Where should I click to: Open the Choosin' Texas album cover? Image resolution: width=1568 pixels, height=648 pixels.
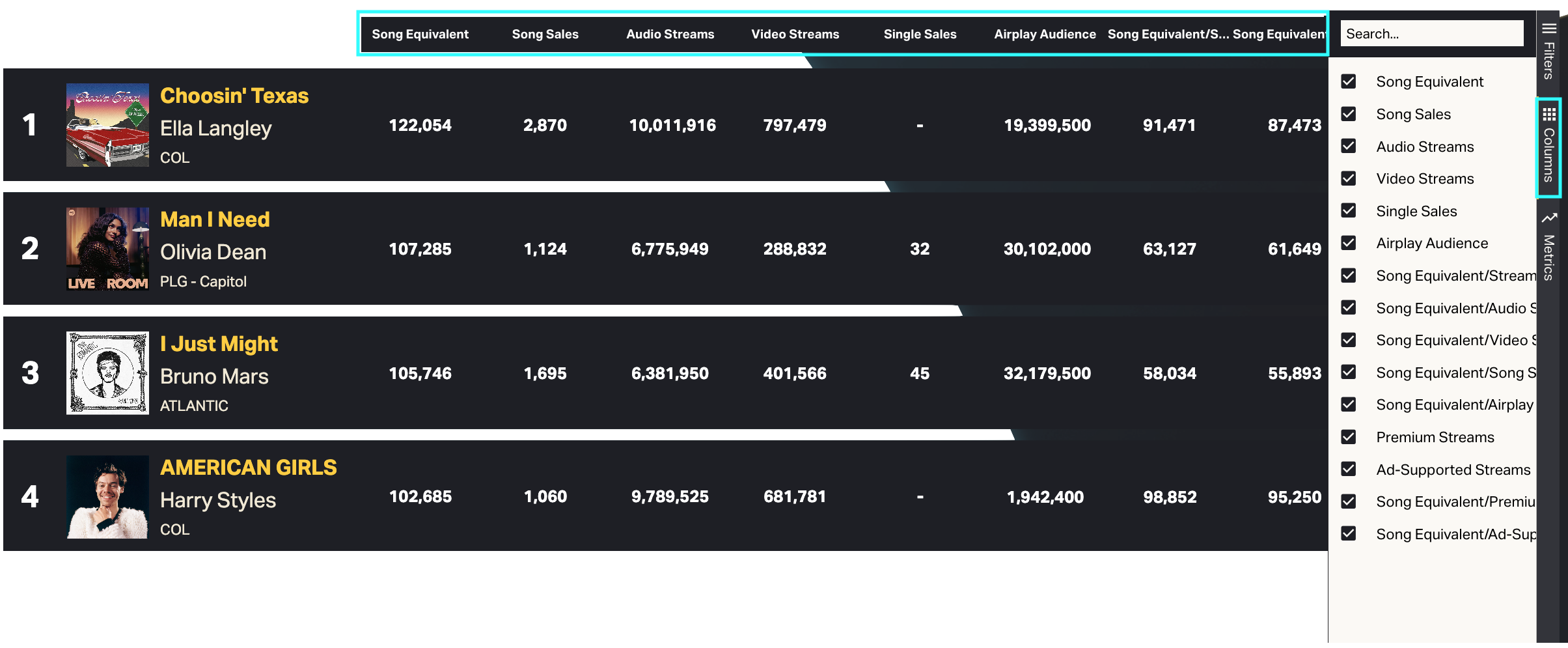(x=107, y=125)
